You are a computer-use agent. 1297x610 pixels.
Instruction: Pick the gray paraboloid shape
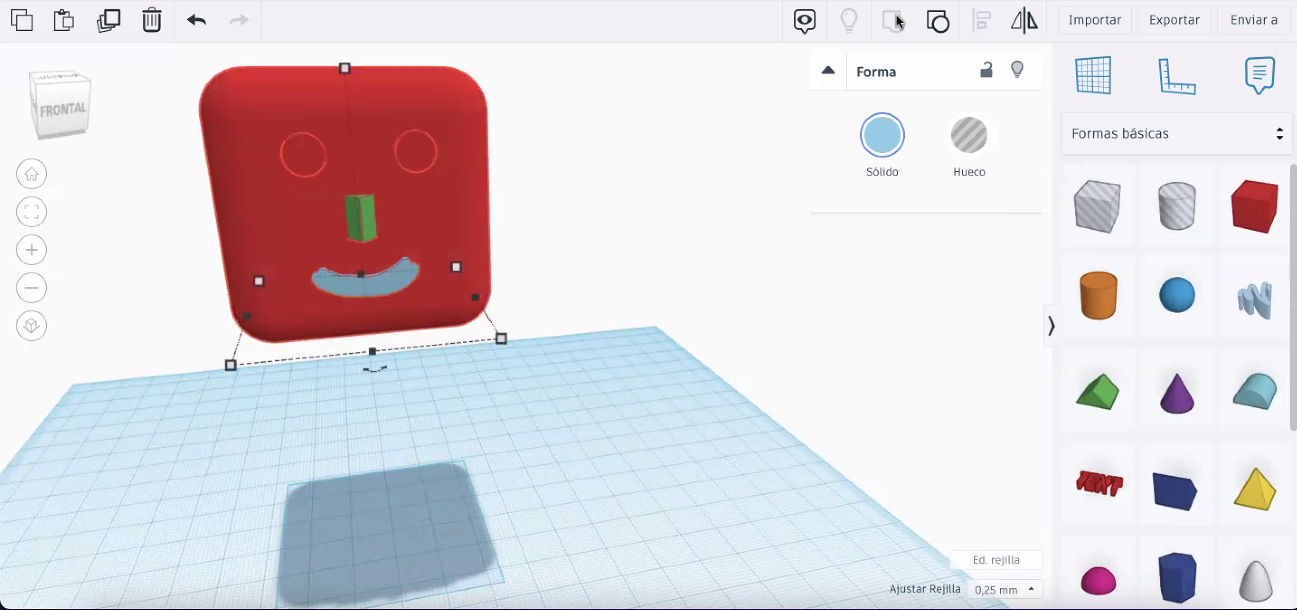[1254, 580]
